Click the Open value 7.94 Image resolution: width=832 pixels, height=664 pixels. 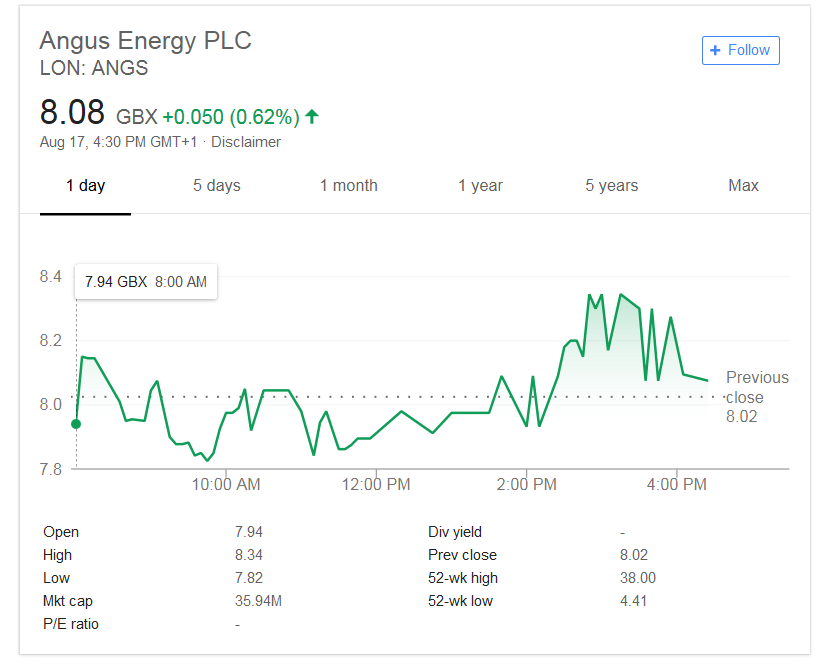pos(249,532)
